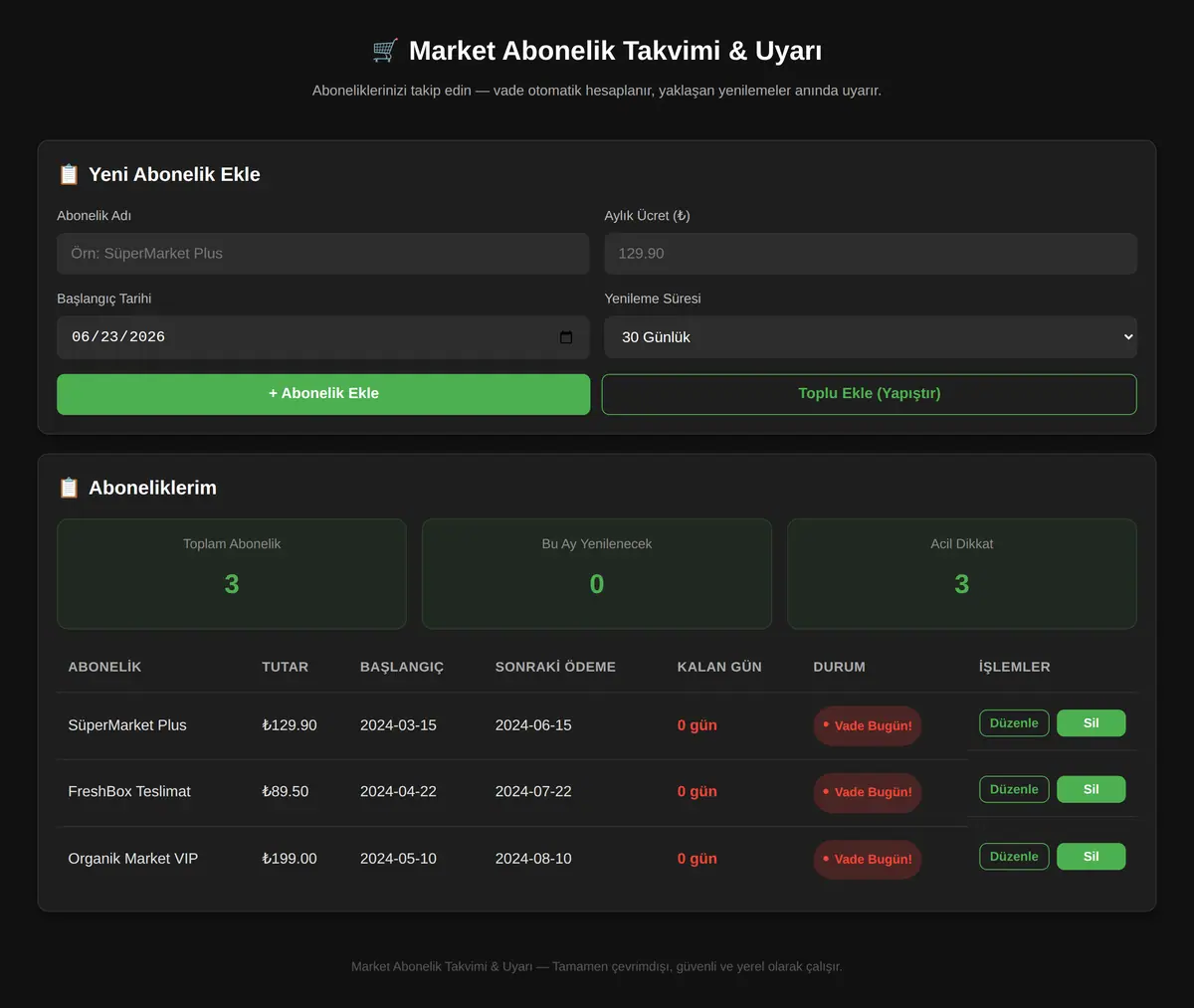Screen dimensions: 1194x1008
Task: Delete the FreshBox Teslimat subscription
Action: (x=1092, y=789)
